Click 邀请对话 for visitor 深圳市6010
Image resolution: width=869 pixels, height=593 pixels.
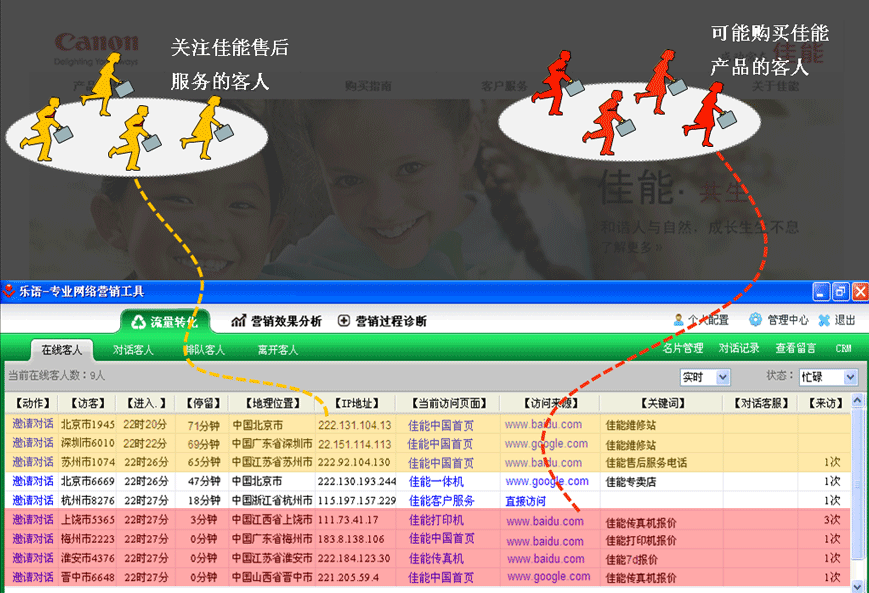click(33, 443)
